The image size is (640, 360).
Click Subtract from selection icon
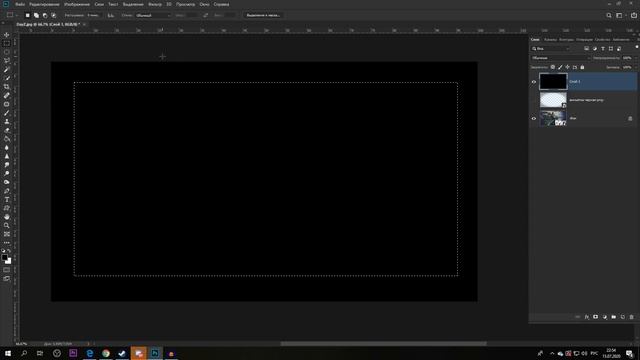[x=45, y=16]
